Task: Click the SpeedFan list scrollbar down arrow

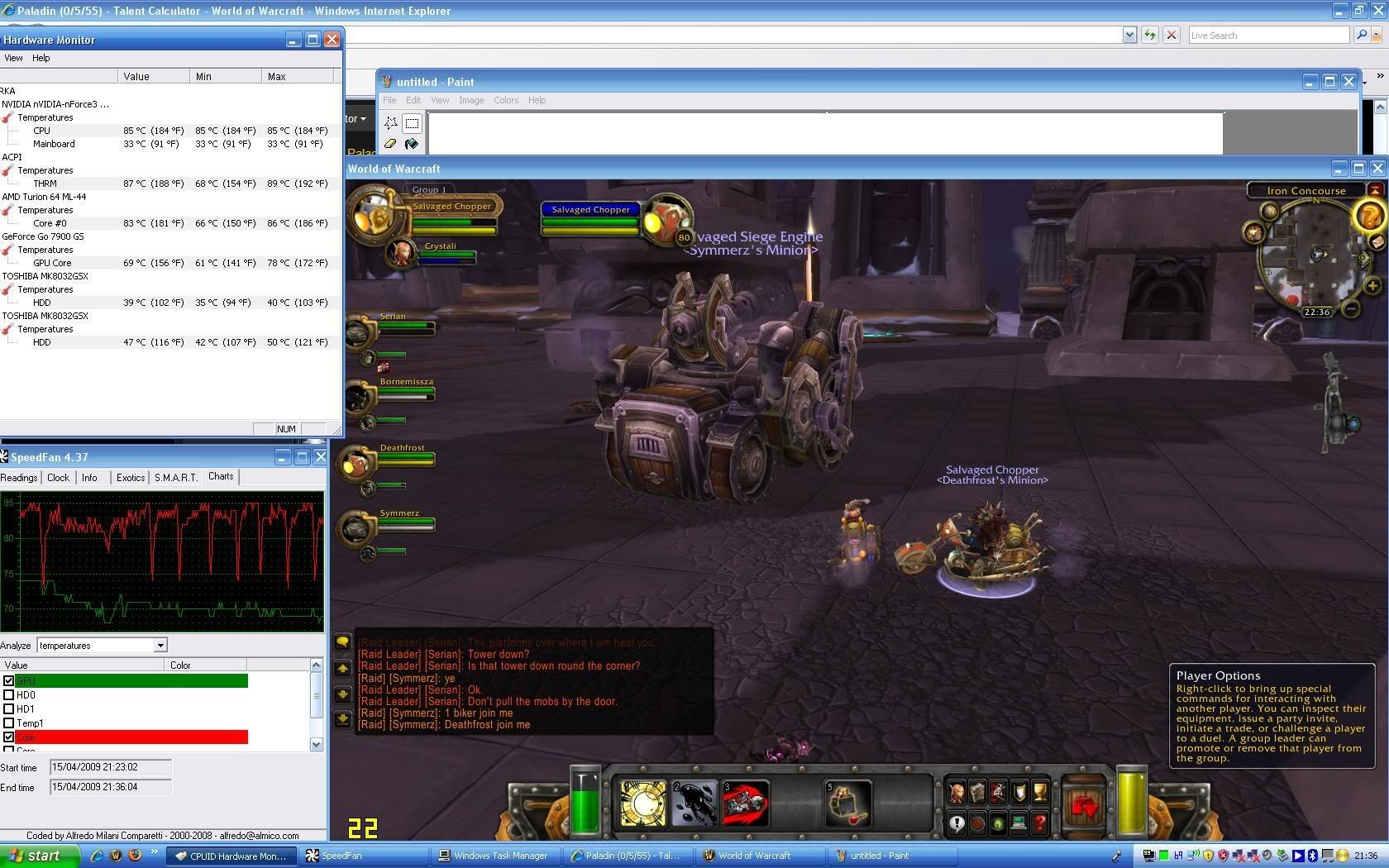Action: [x=316, y=744]
